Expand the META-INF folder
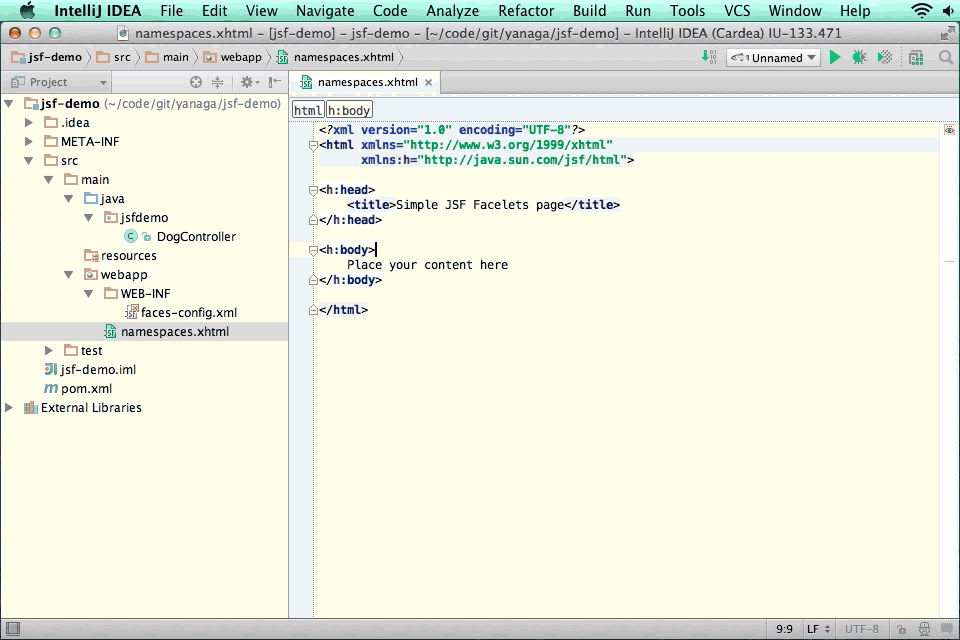Viewport: 960px width, 640px height. [28, 141]
